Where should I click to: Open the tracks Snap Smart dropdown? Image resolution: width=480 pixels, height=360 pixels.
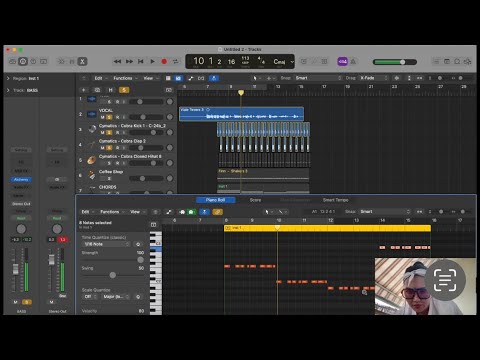[319, 78]
